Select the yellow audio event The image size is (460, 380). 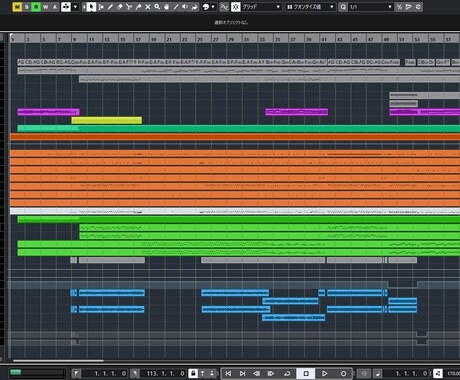(x=107, y=120)
